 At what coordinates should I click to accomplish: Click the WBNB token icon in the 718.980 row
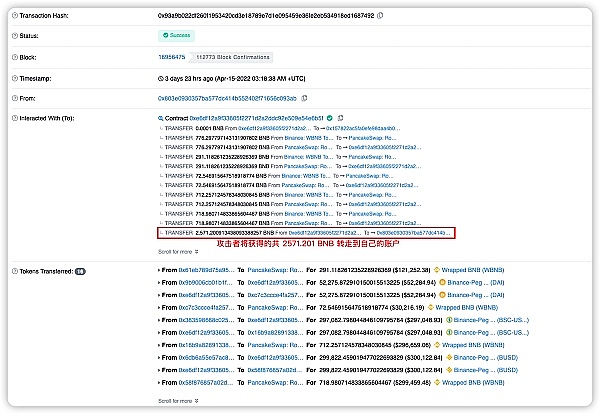[437, 382]
